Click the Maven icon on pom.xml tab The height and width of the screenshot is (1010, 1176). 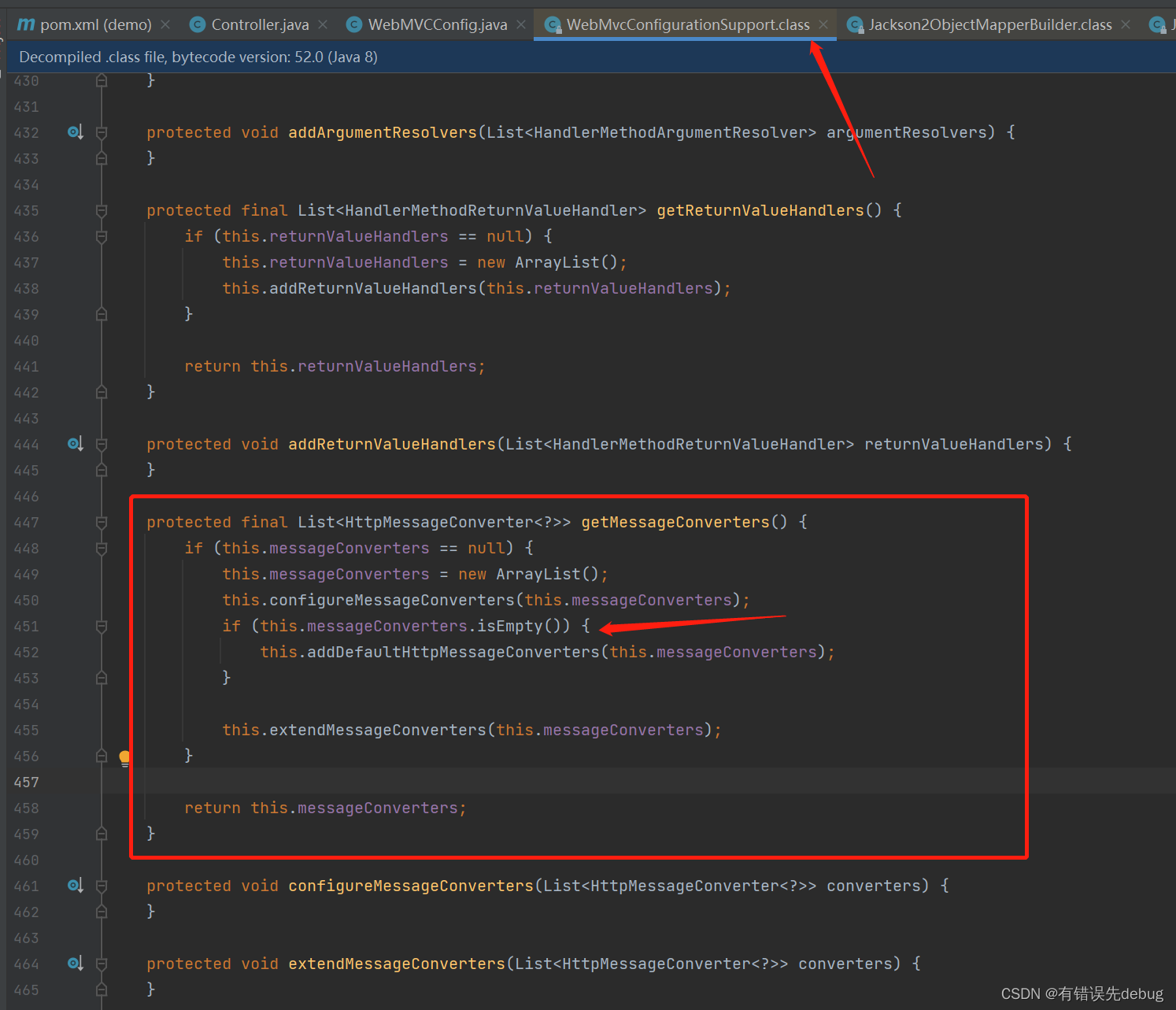(26, 24)
